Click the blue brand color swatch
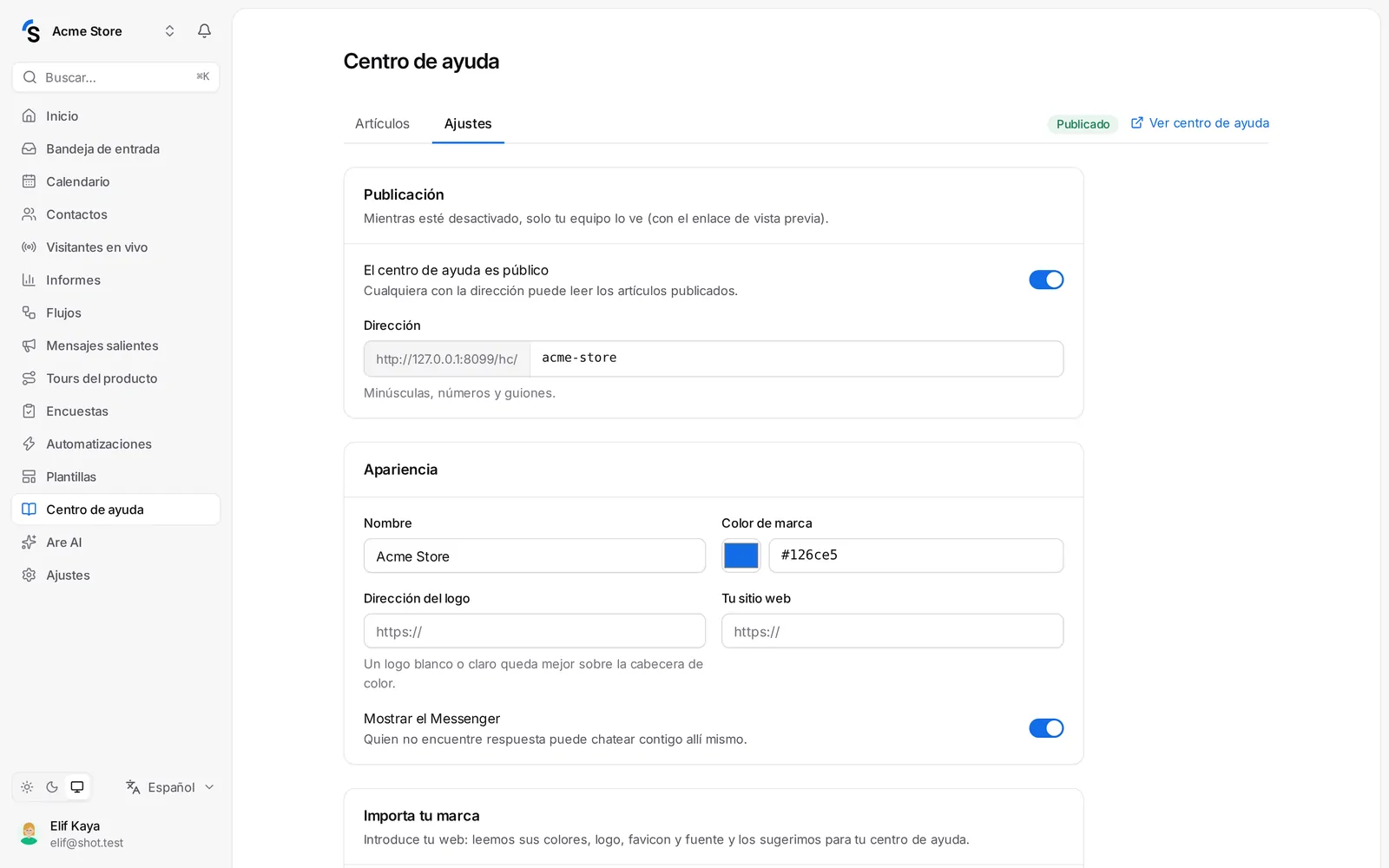The width and height of the screenshot is (1389, 868). click(741, 556)
